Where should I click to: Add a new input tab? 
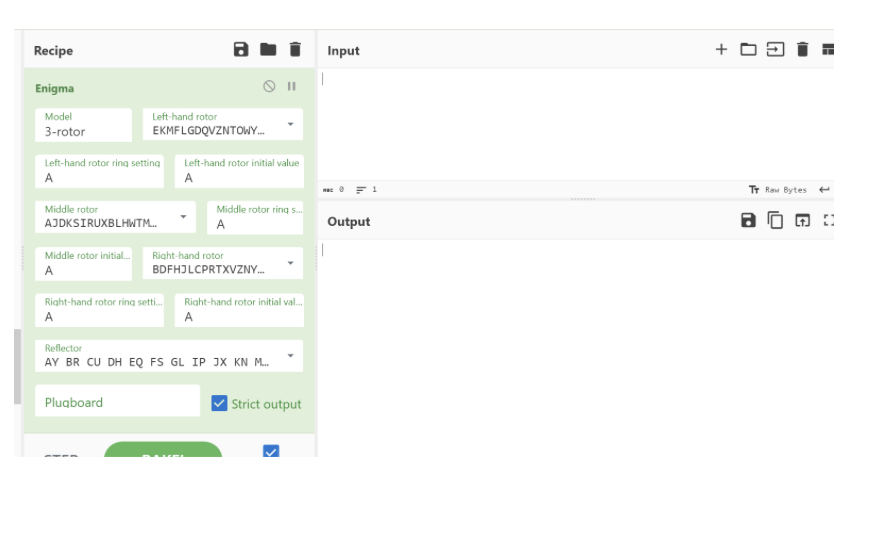point(721,49)
